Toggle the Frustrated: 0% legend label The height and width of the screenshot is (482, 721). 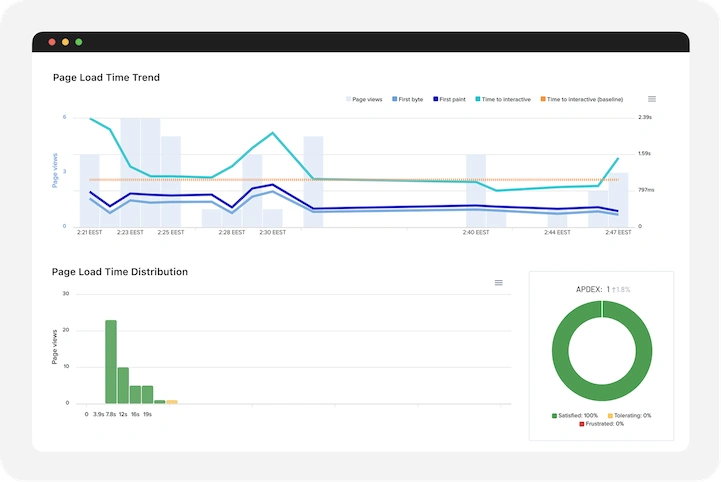click(605, 424)
